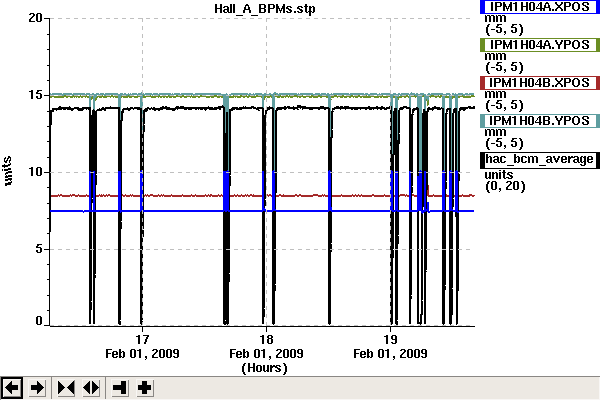
Task: Select the IPM1H04B.YPOS legend entry
Action: click(x=540, y=121)
